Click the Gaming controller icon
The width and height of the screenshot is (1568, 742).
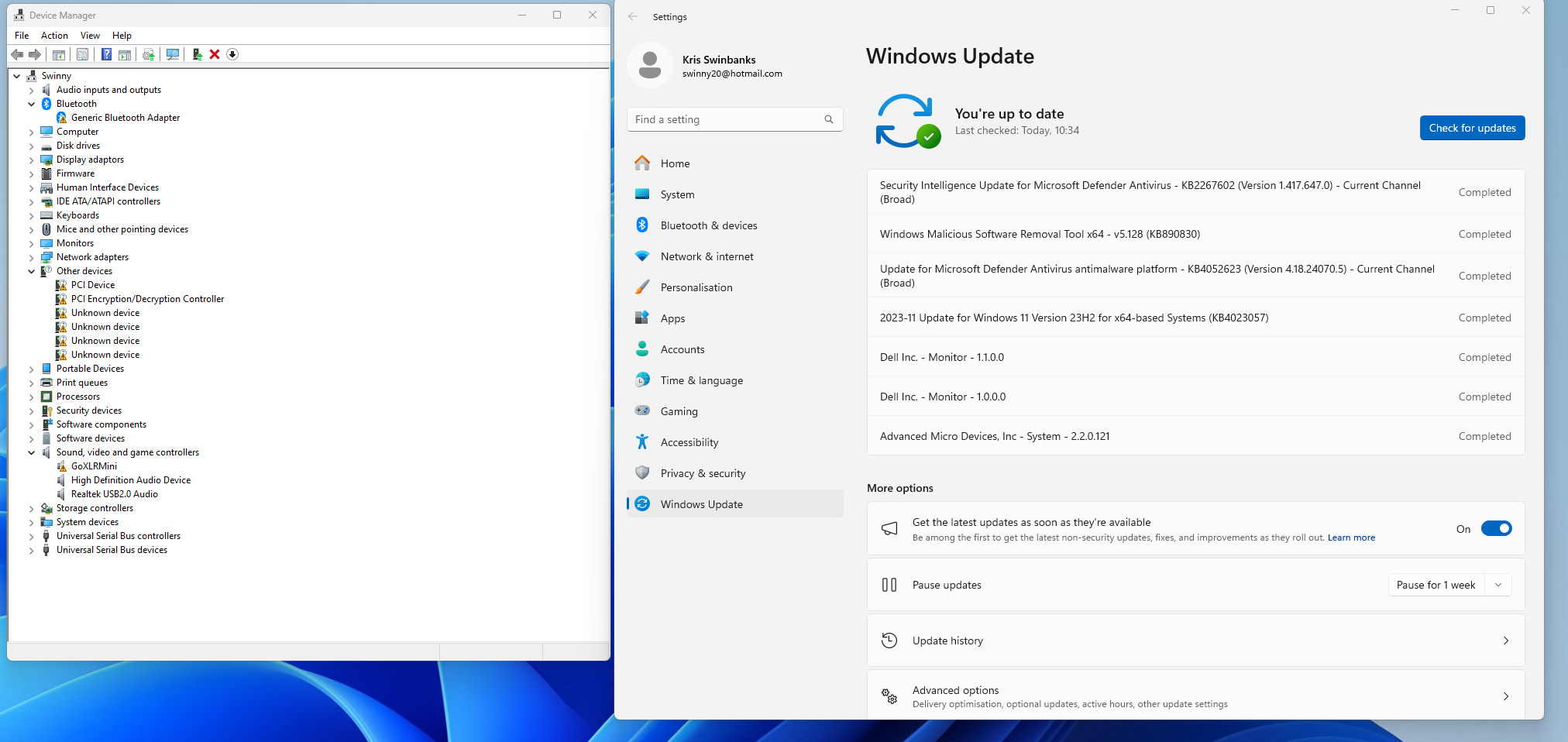click(642, 411)
